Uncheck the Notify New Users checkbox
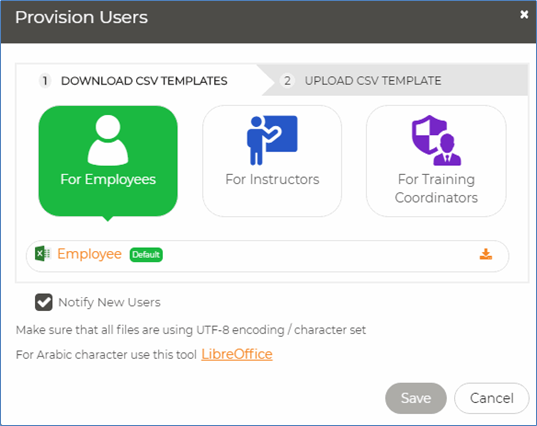This screenshot has height=426, width=537. click(x=43, y=302)
